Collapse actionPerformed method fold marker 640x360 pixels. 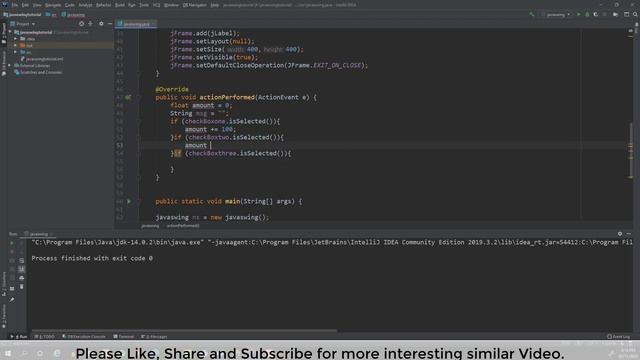tap(139, 97)
